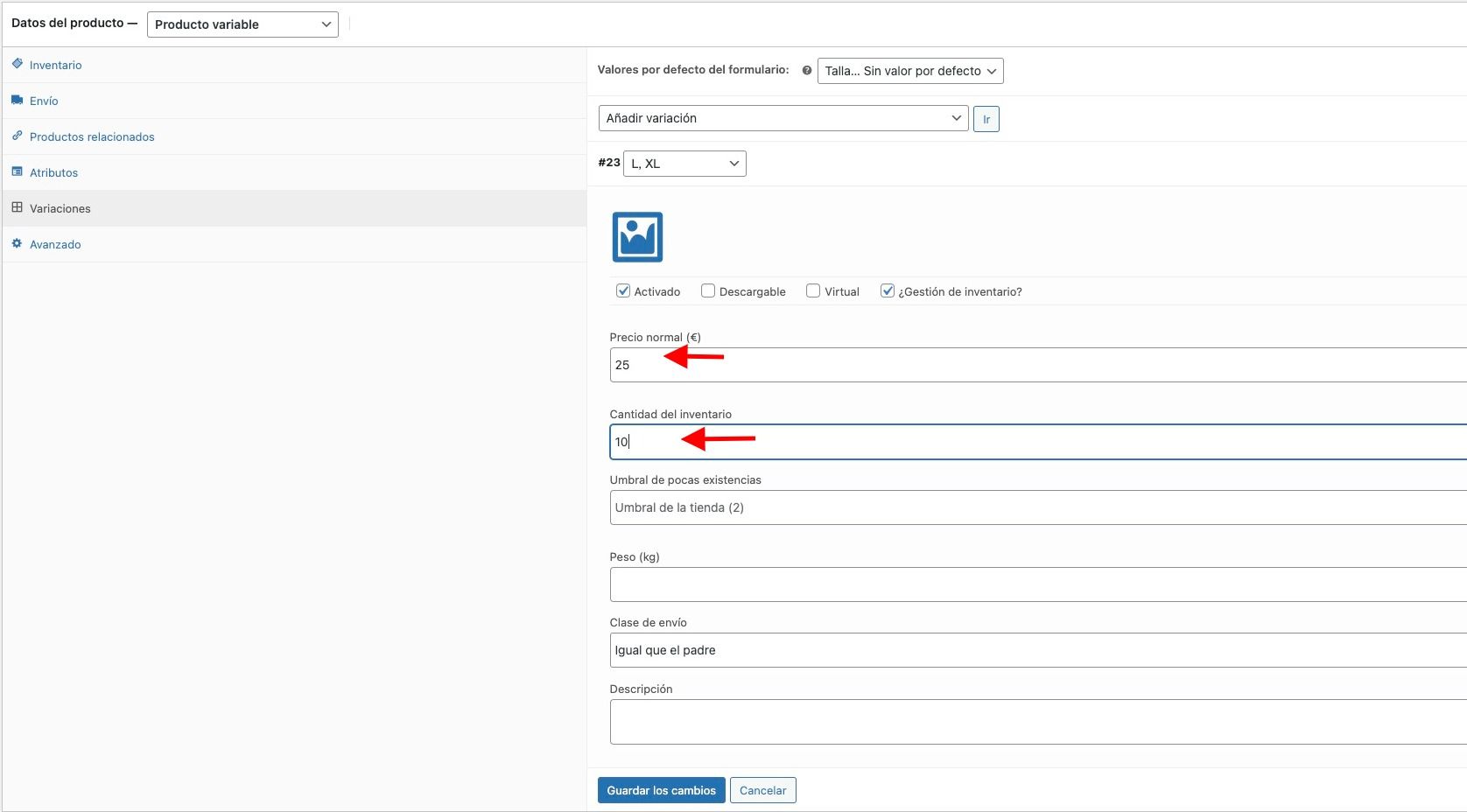
Task: Enable the Descargable checkbox
Action: [708, 290]
